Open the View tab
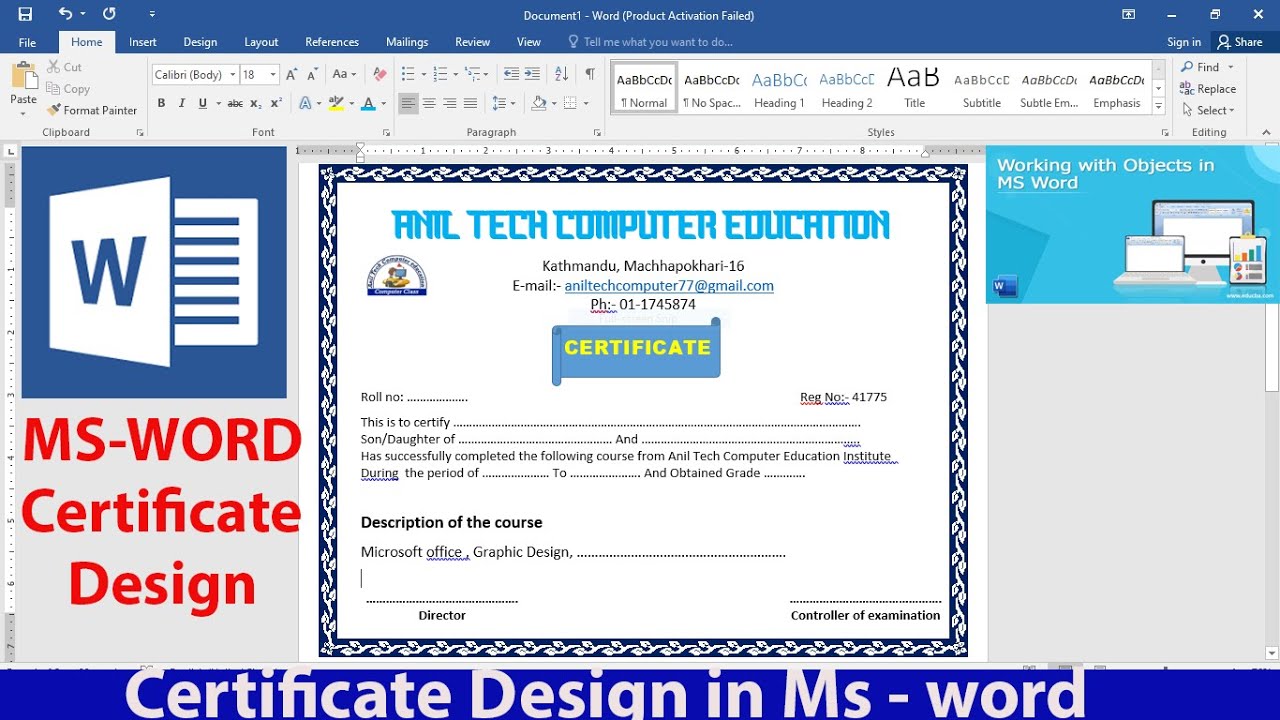 click(x=529, y=42)
